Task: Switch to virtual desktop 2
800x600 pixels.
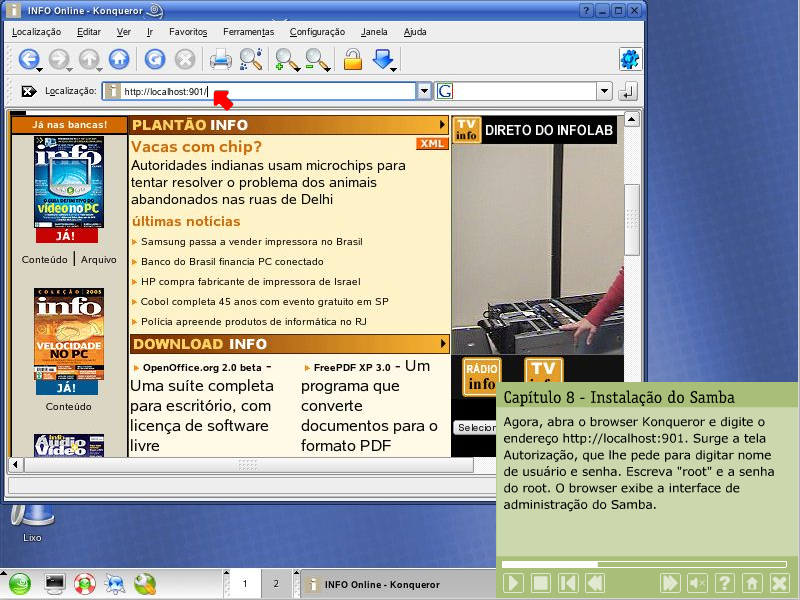Action: click(275, 583)
